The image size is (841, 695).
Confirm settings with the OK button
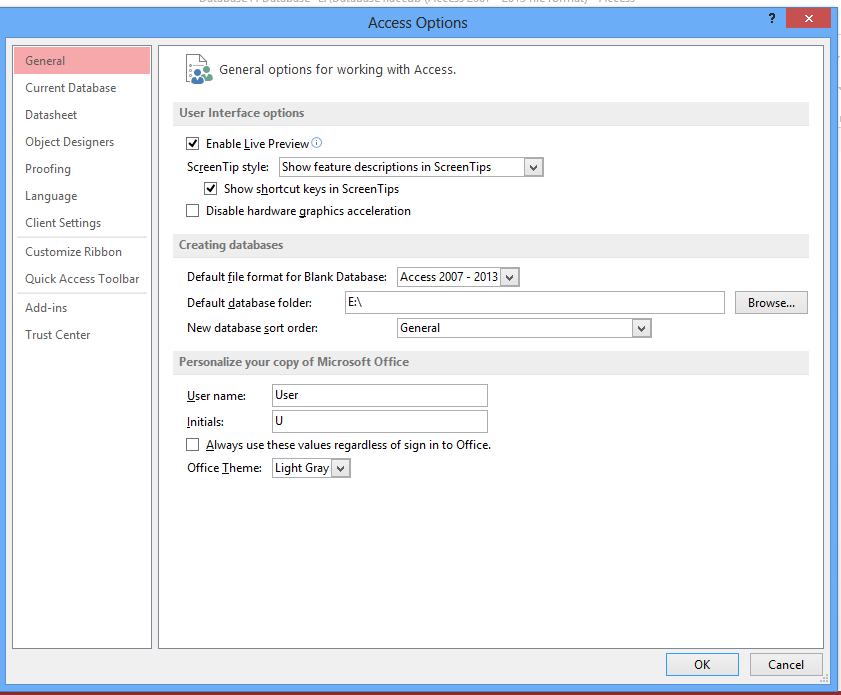[701, 664]
